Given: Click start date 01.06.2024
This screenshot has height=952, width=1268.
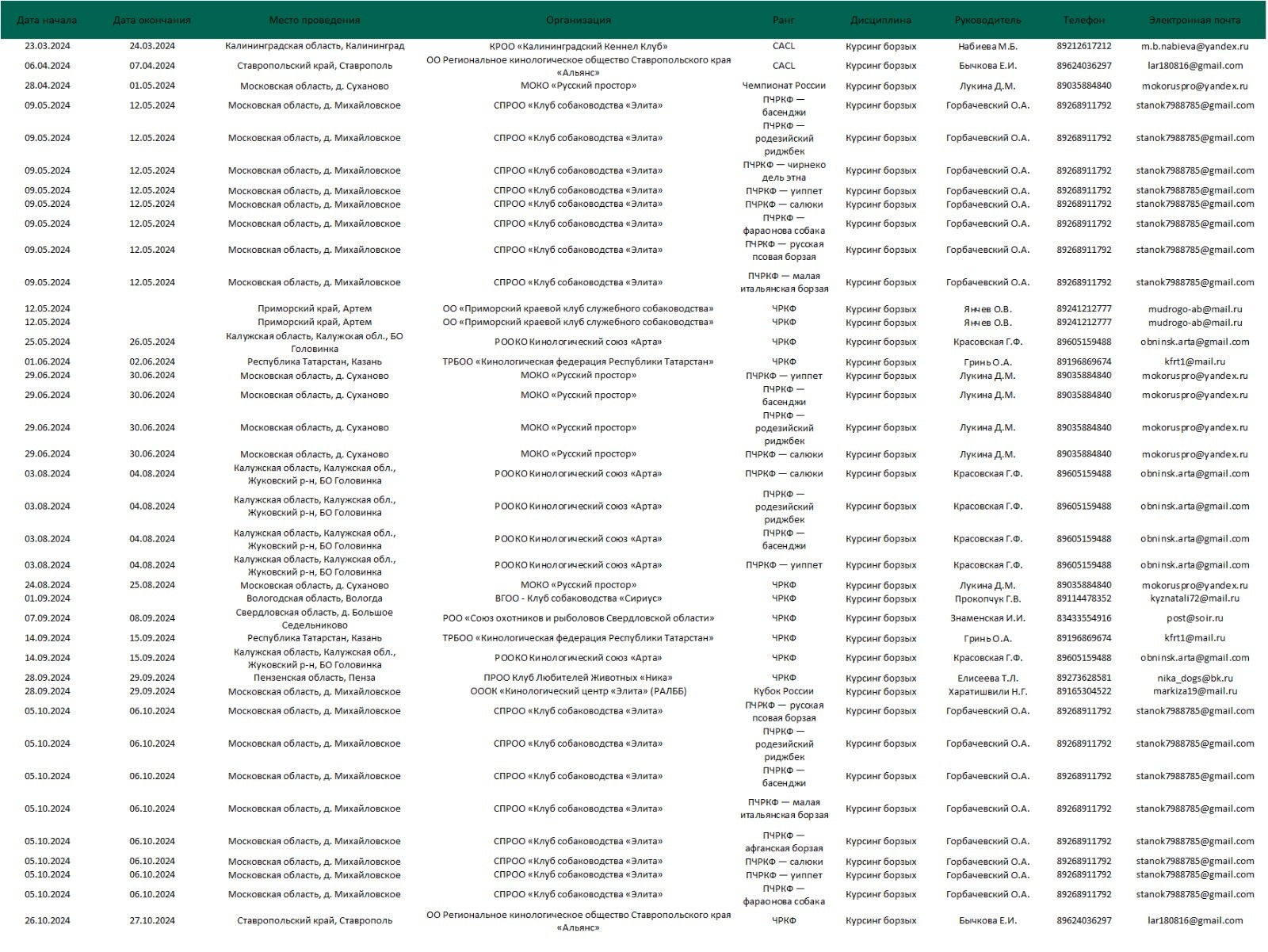Looking at the screenshot, I should [48, 361].
